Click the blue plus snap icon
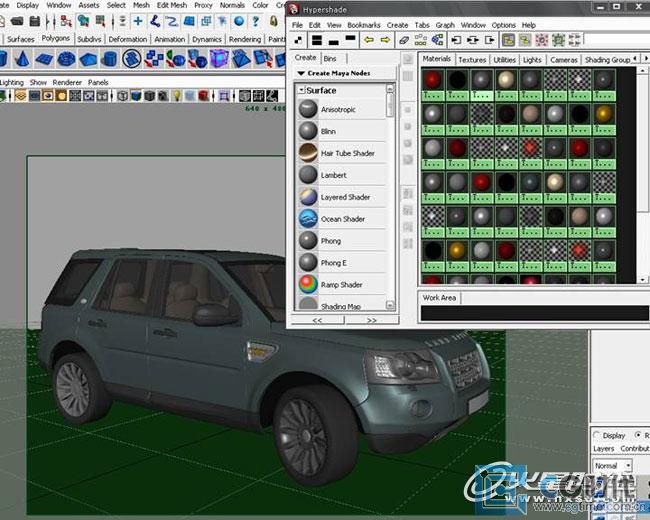This screenshot has width=650, height=520. [x=138, y=21]
